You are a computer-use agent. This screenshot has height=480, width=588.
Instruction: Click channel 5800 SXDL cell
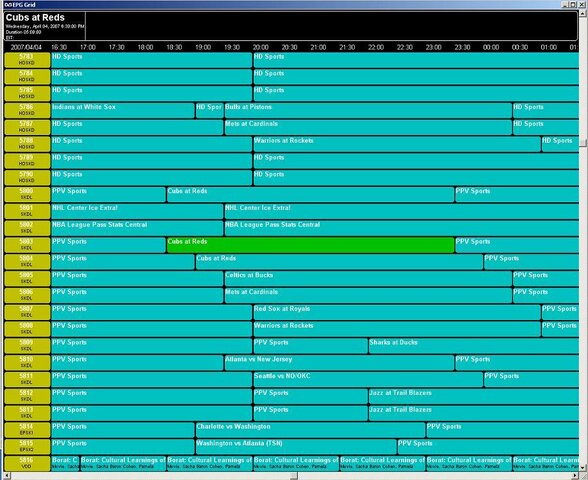27,195
